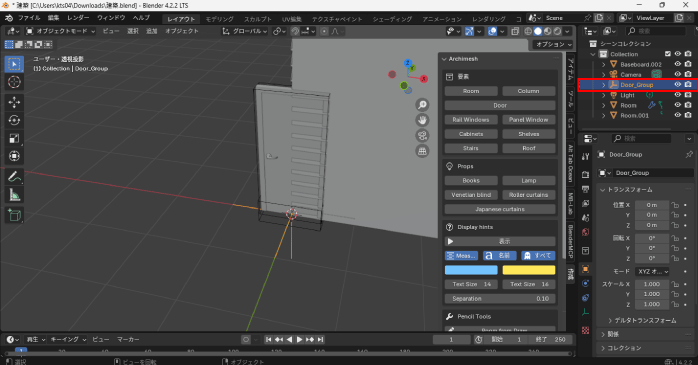698x365 pixels.
Task: Click the Separation value slider
Action: [500, 299]
